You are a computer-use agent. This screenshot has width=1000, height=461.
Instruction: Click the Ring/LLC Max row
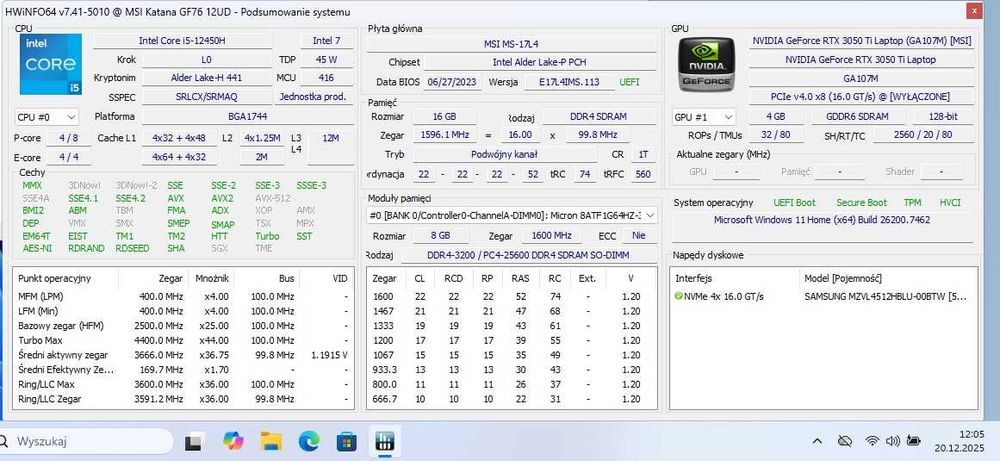[x=183, y=384]
